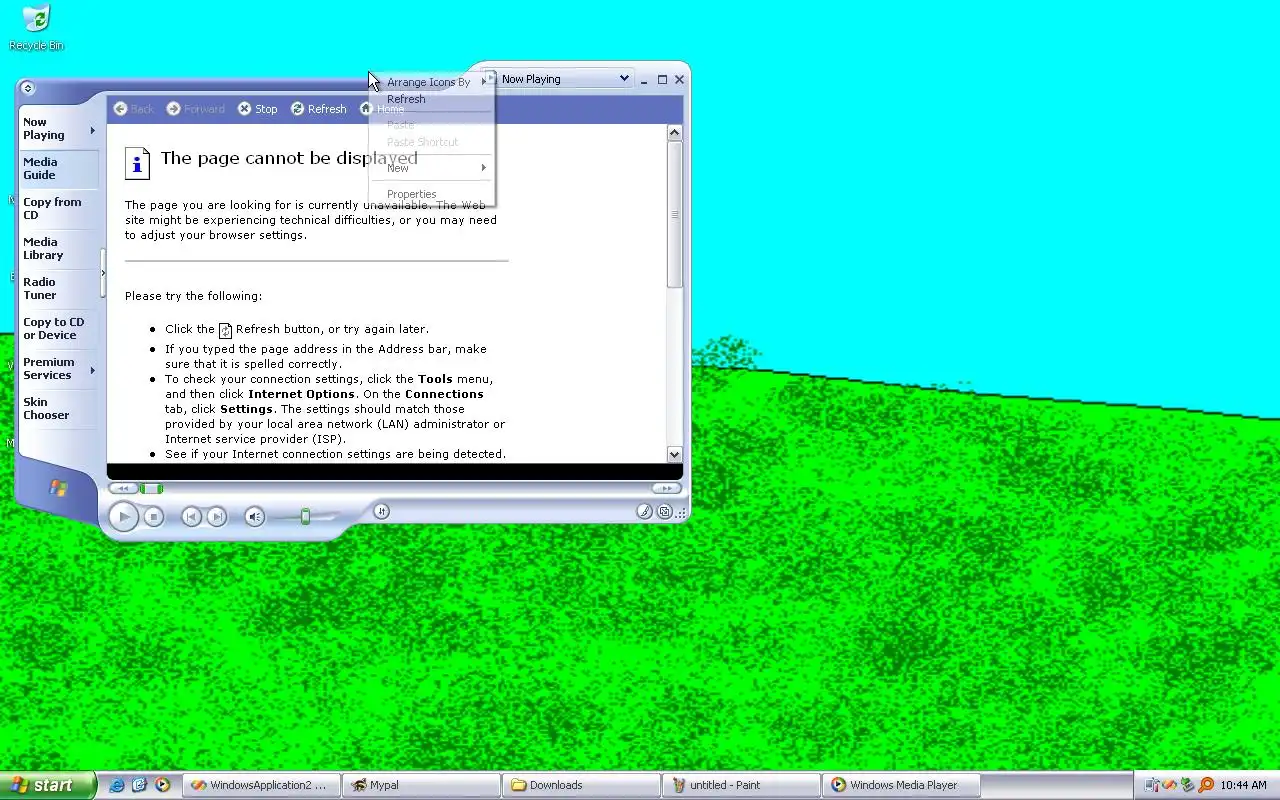Click the page scrollbar up arrow
Screen dimensions: 1280x800
point(674,132)
